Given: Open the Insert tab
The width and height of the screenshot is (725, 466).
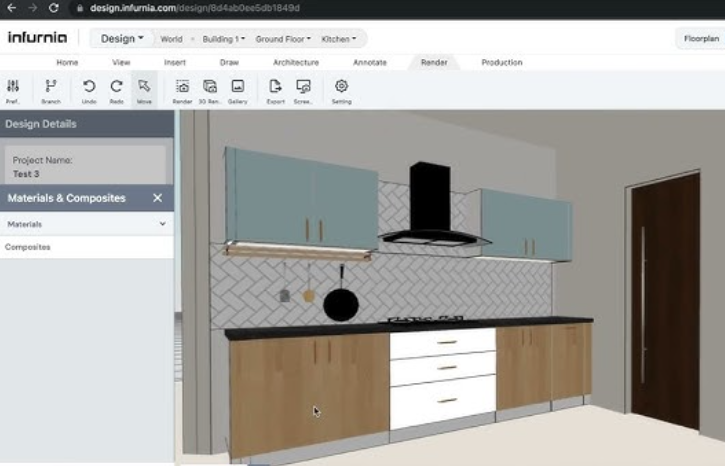Looking at the screenshot, I should point(175,62).
